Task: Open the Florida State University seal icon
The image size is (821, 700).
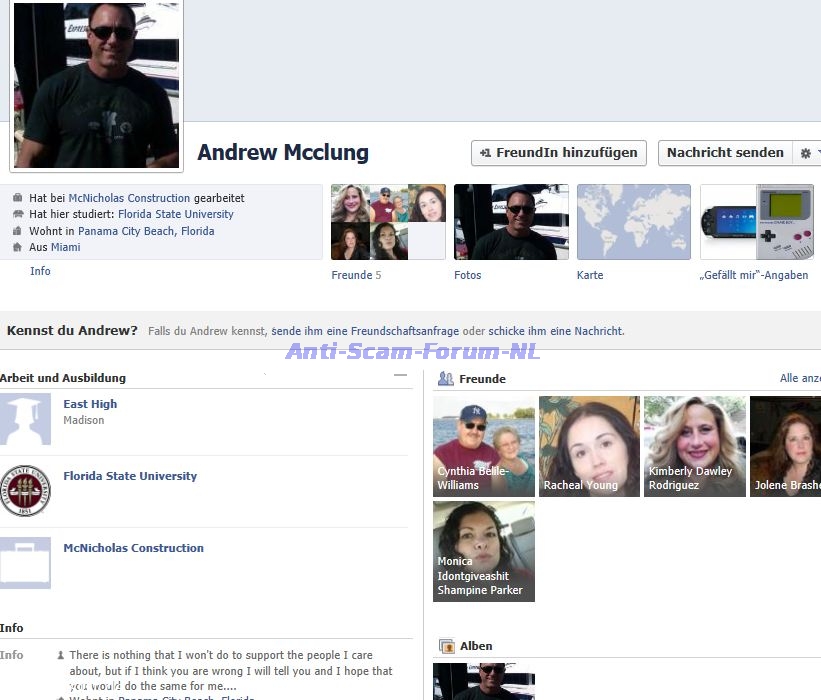Action: point(25,491)
